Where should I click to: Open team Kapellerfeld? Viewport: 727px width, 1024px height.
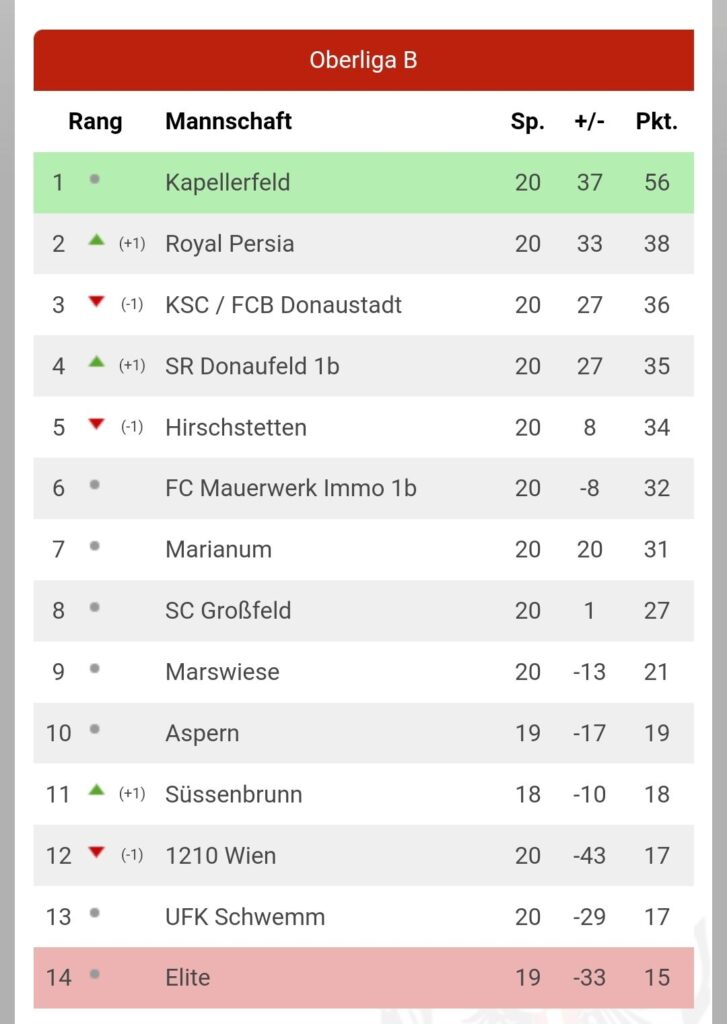[227, 182]
